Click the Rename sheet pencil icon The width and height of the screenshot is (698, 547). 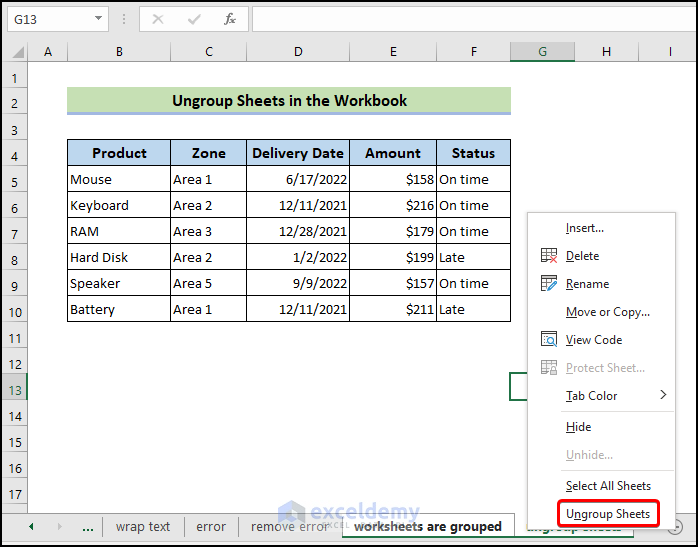pyautogui.click(x=549, y=283)
